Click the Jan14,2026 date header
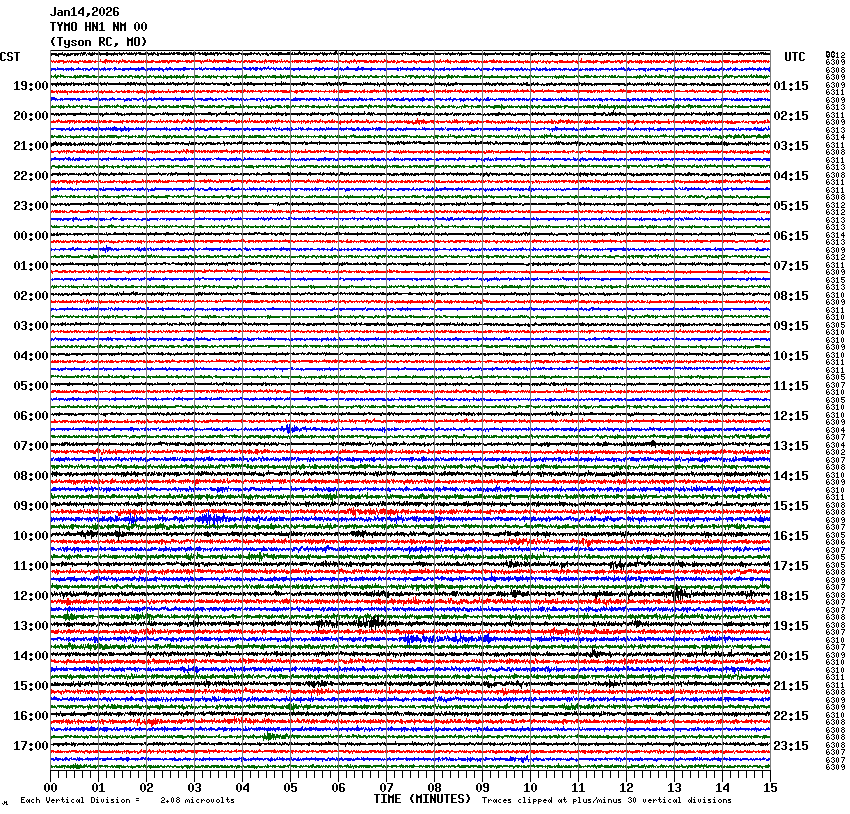Screen dimensions: 850x814 pos(84,12)
